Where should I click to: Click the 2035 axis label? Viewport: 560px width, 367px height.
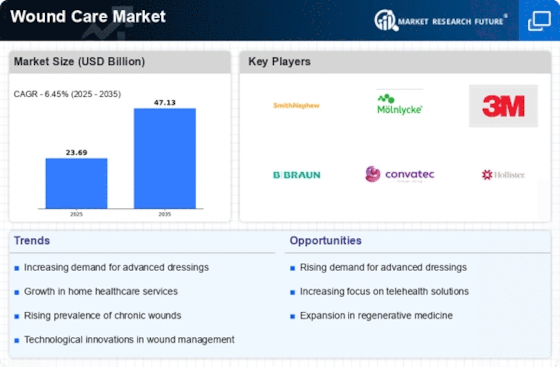[165, 214]
